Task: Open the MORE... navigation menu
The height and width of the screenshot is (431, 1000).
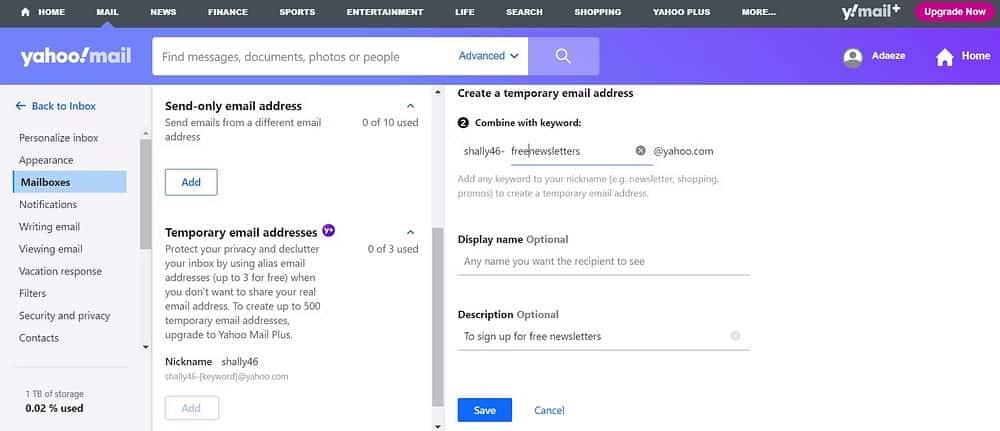Action: coord(759,12)
